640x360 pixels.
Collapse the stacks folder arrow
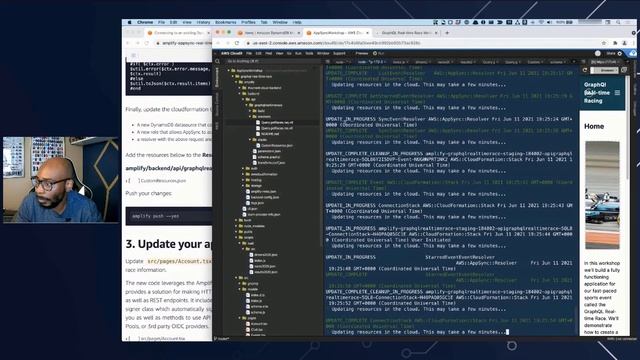click(250, 140)
